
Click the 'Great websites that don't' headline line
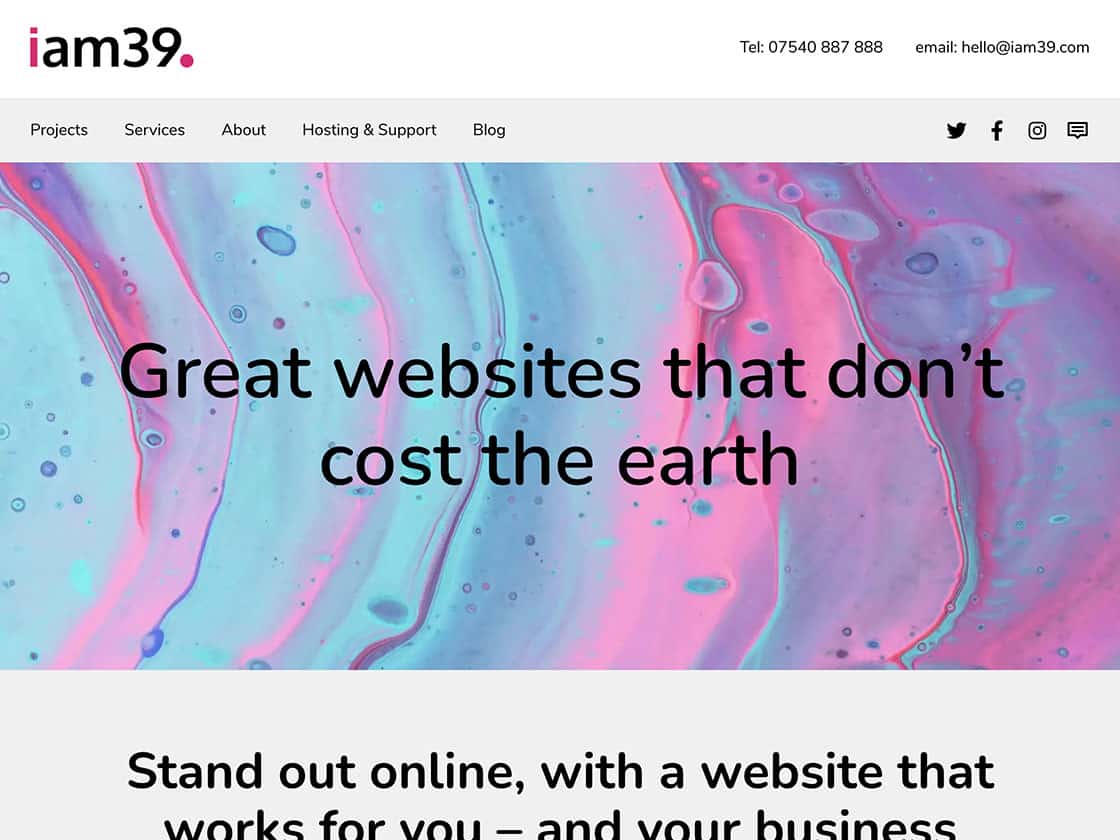coord(562,371)
